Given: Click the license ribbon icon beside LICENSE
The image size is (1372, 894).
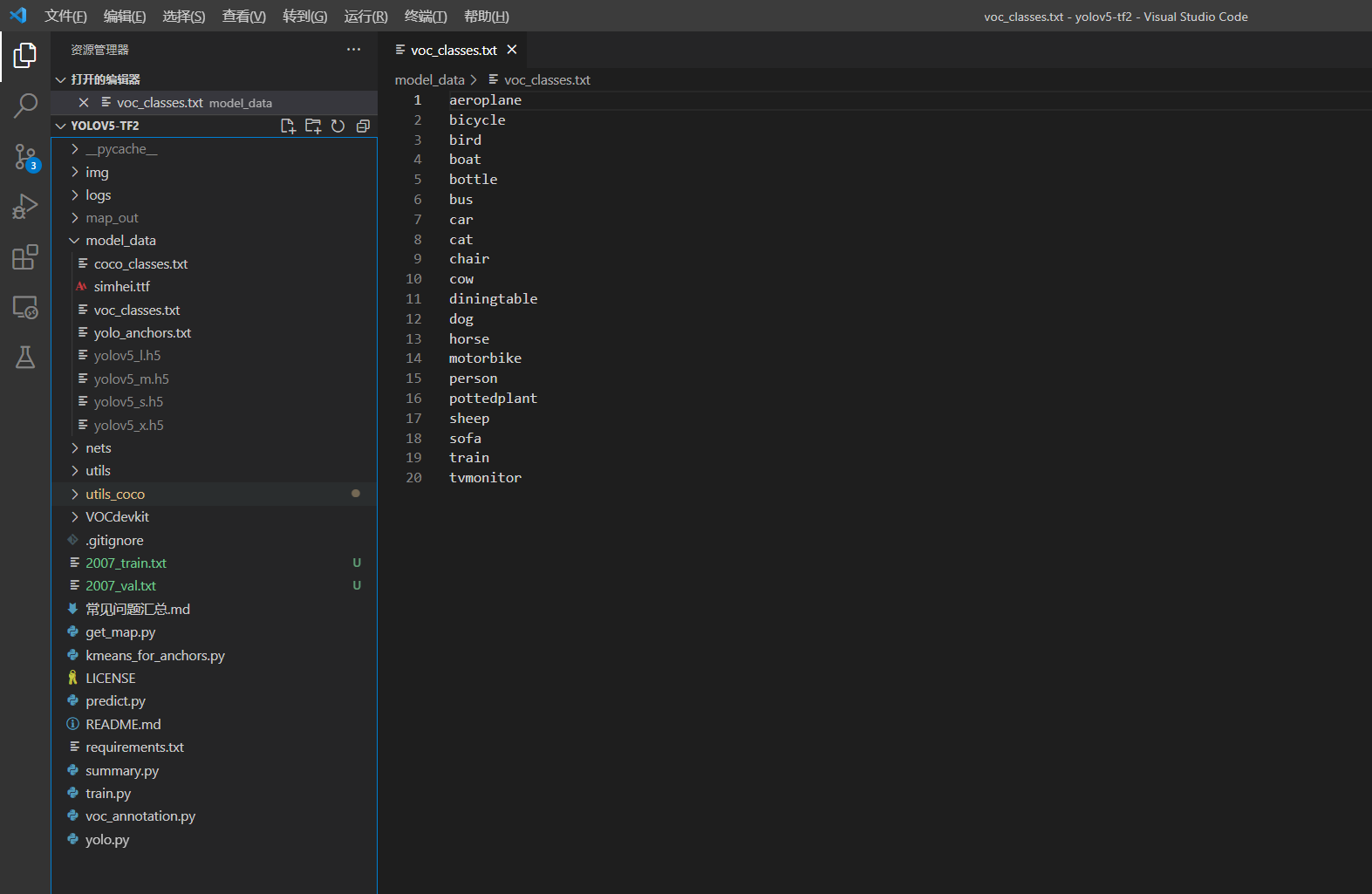Looking at the screenshot, I should click(73, 678).
